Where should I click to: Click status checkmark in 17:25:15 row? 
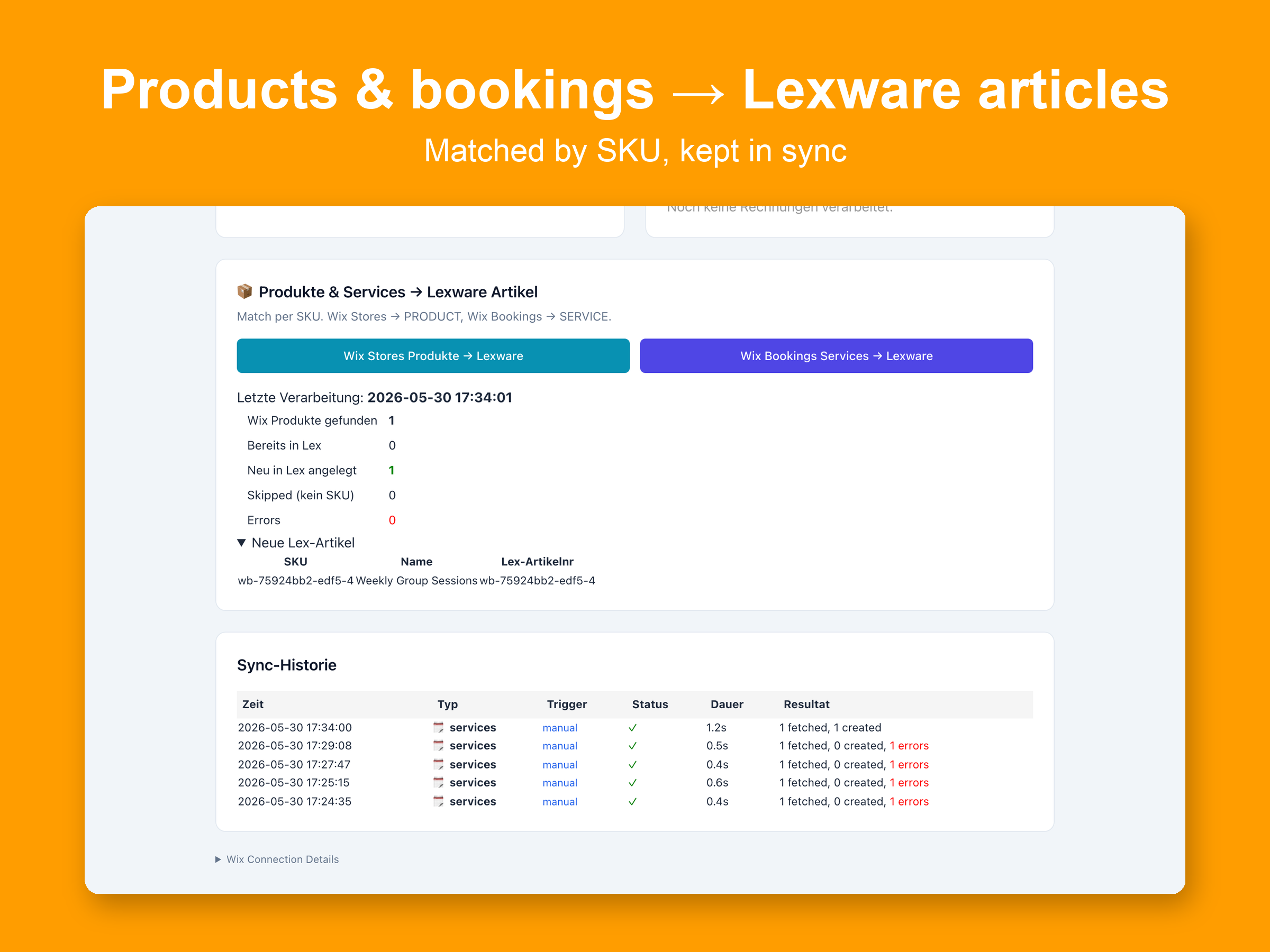click(x=633, y=783)
